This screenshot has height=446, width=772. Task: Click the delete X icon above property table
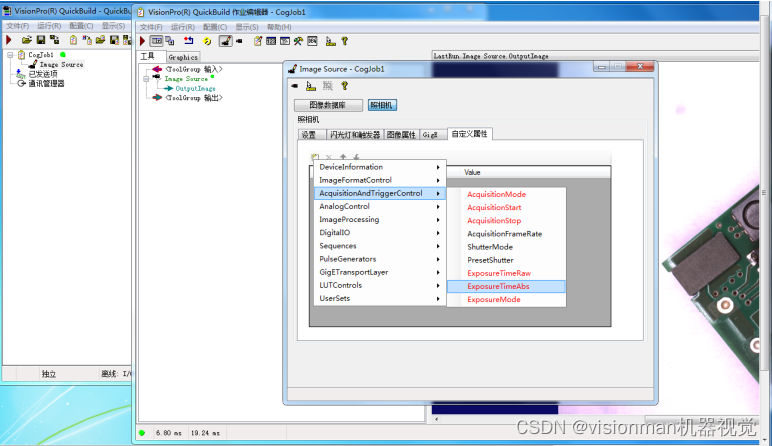pyautogui.click(x=329, y=157)
